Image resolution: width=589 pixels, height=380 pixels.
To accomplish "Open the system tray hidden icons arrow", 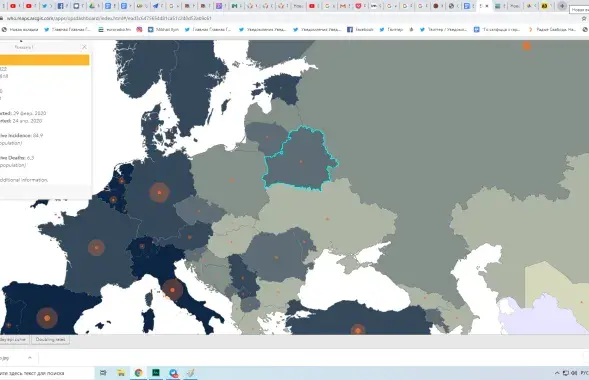I will (x=557, y=373).
